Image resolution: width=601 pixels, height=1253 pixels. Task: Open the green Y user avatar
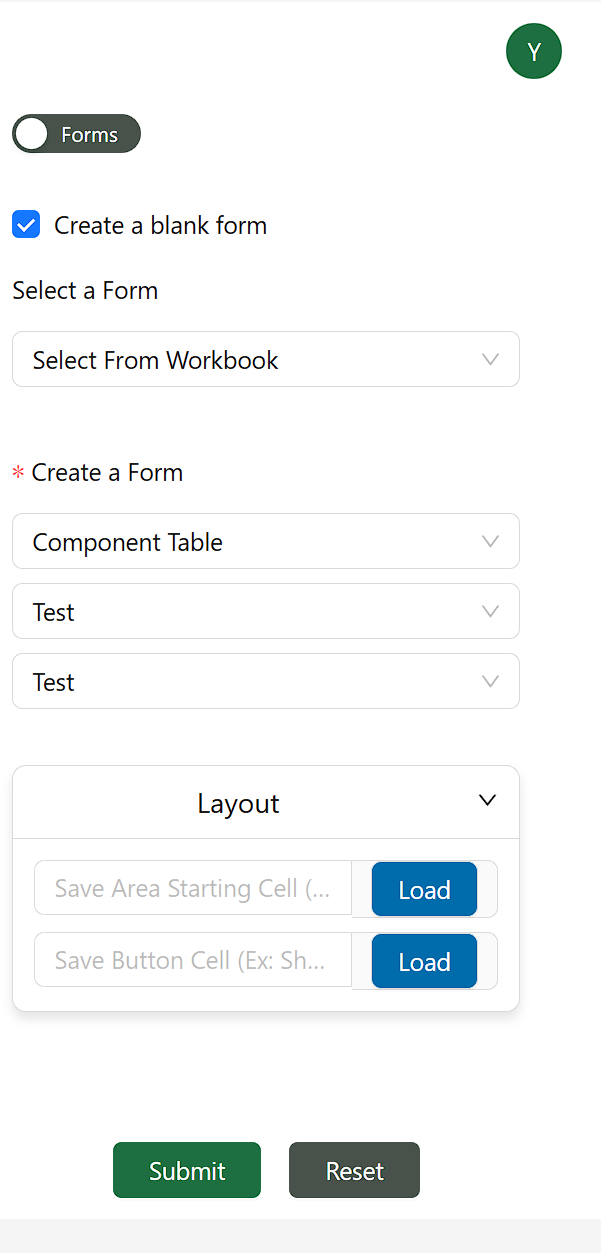point(534,51)
